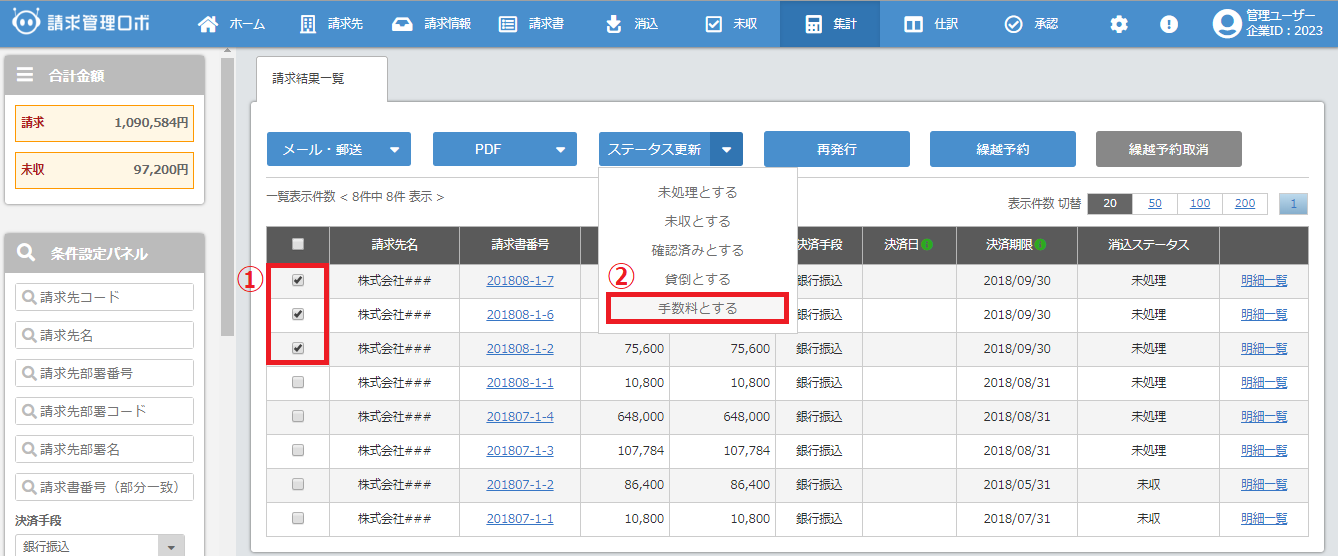1338x556 pixels.
Task: Click the green info icon beside 決済日
Action: 926,245
